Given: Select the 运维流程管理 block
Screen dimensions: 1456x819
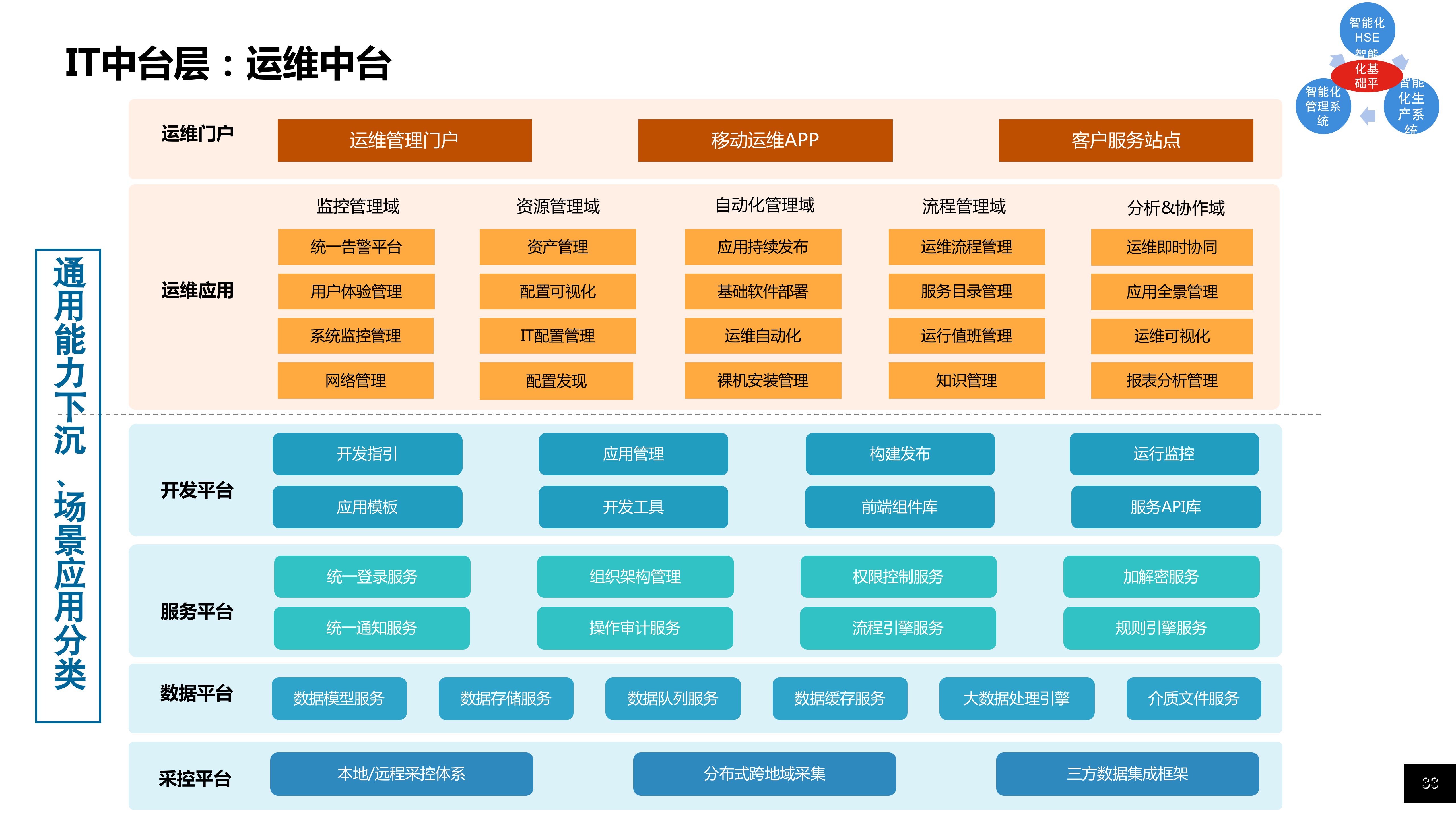Looking at the screenshot, I should tap(966, 247).
